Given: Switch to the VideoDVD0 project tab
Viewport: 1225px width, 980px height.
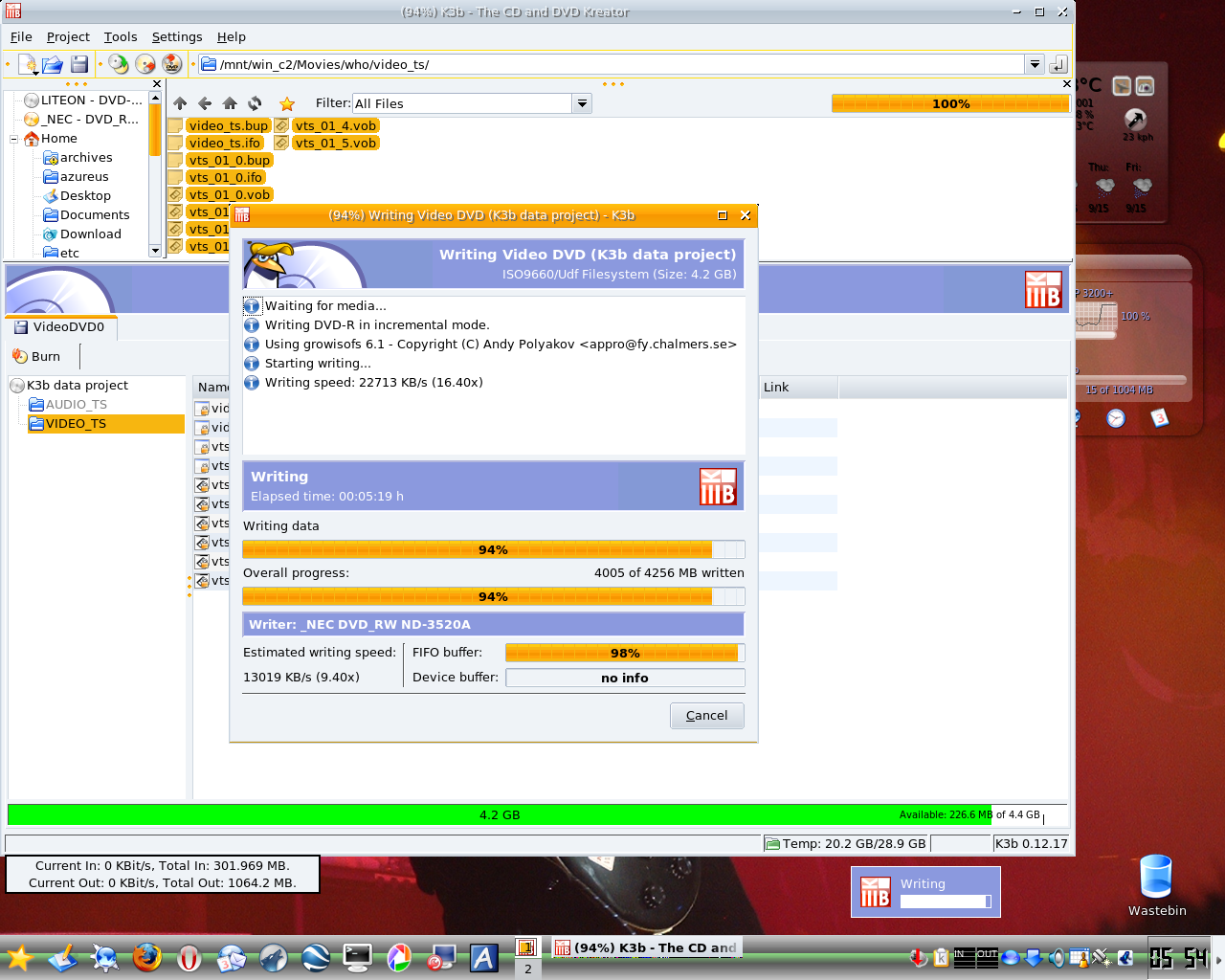Looking at the screenshot, I should tap(61, 327).
